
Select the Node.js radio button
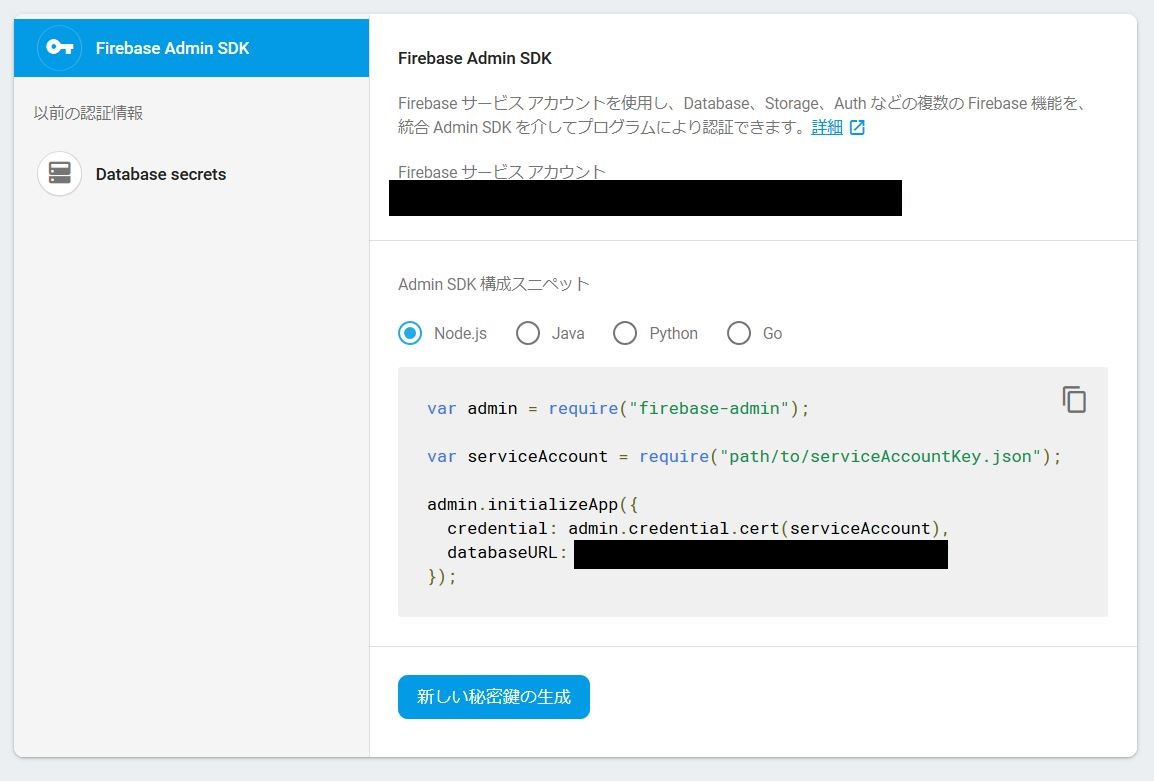pyautogui.click(x=410, y=333)
